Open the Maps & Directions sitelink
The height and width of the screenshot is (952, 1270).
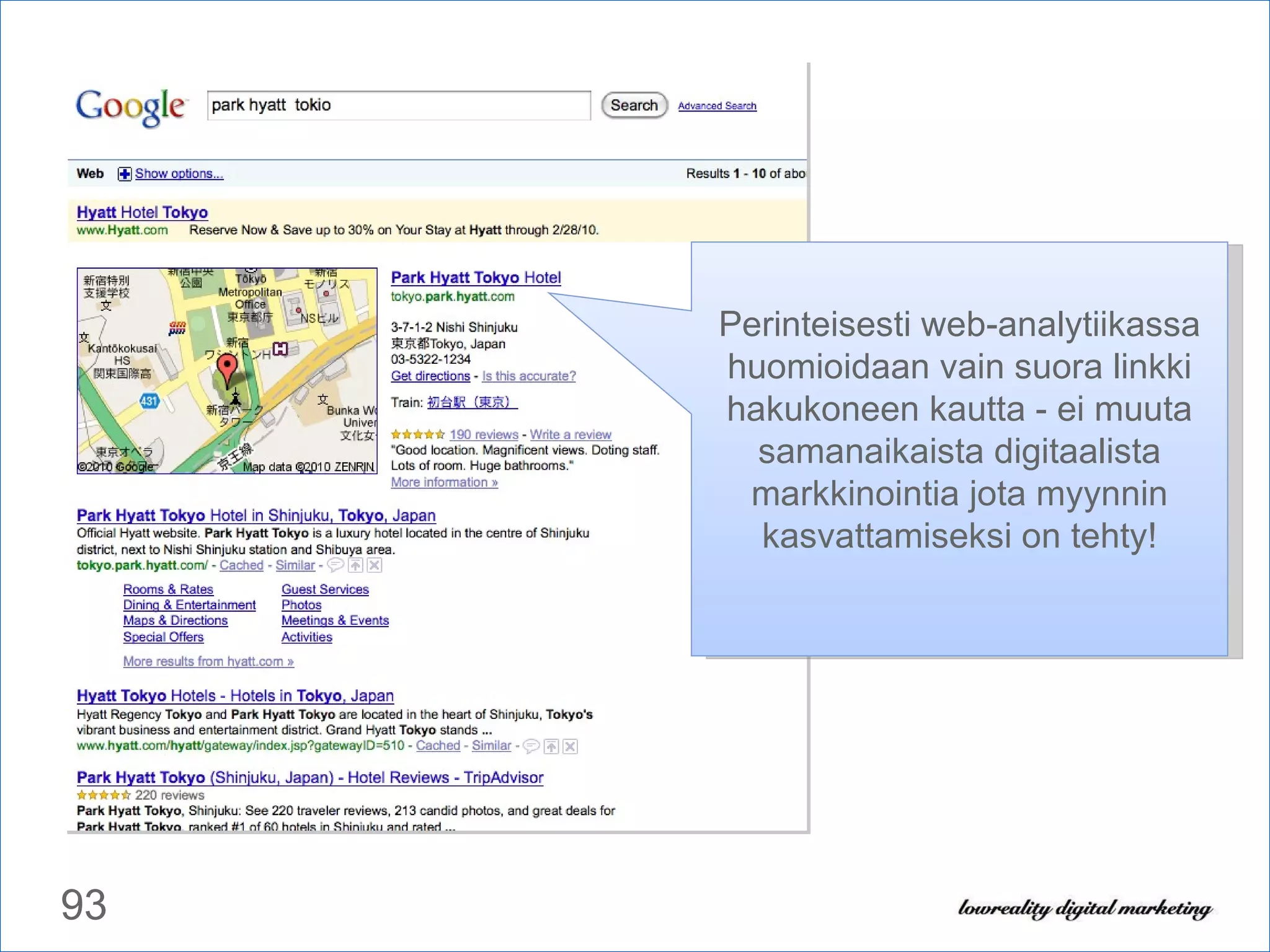click(175, 620)
